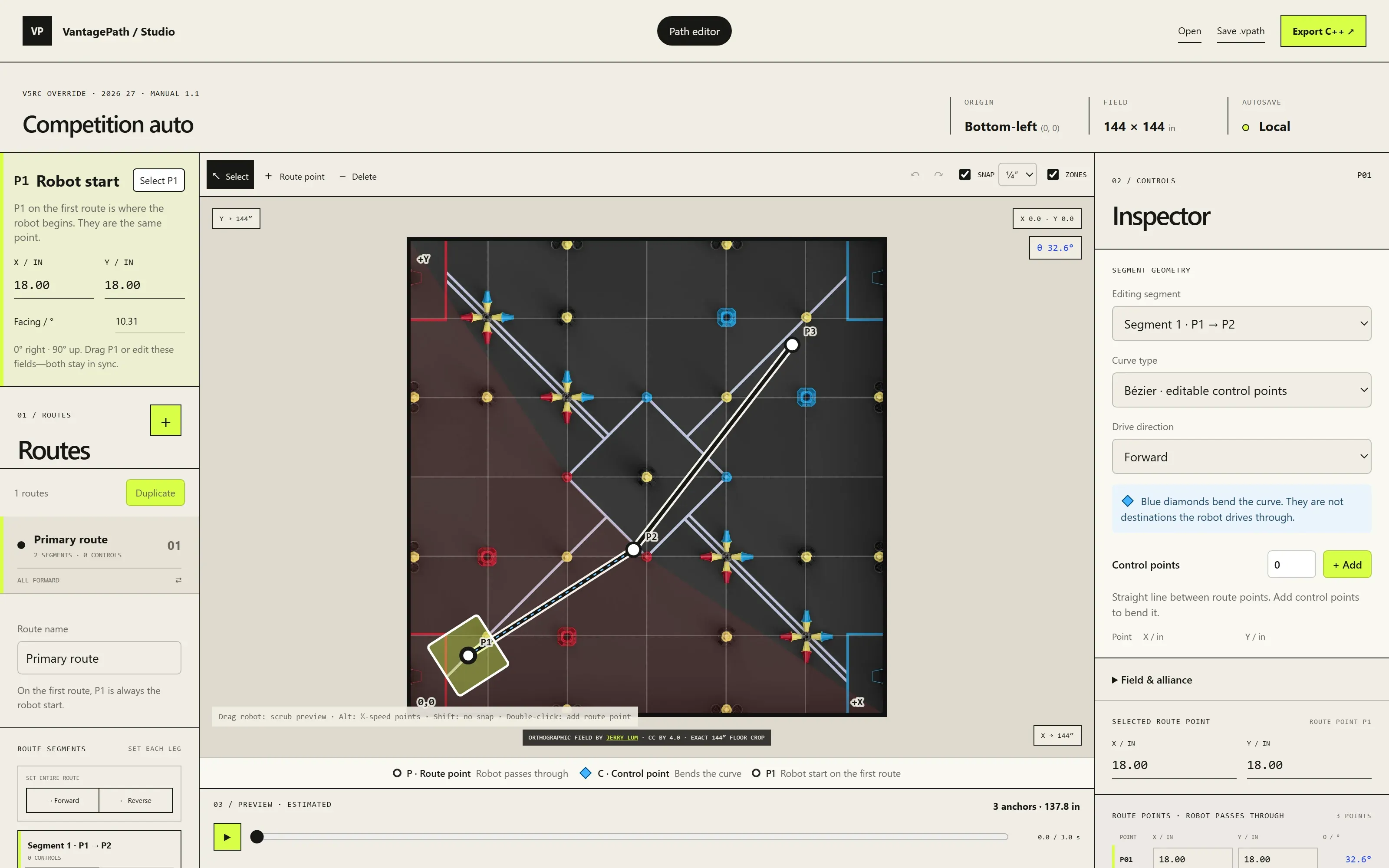Viewport: 1389px width, 868px height.
Task: Activate the Select tool
Action: pos(230,175)
